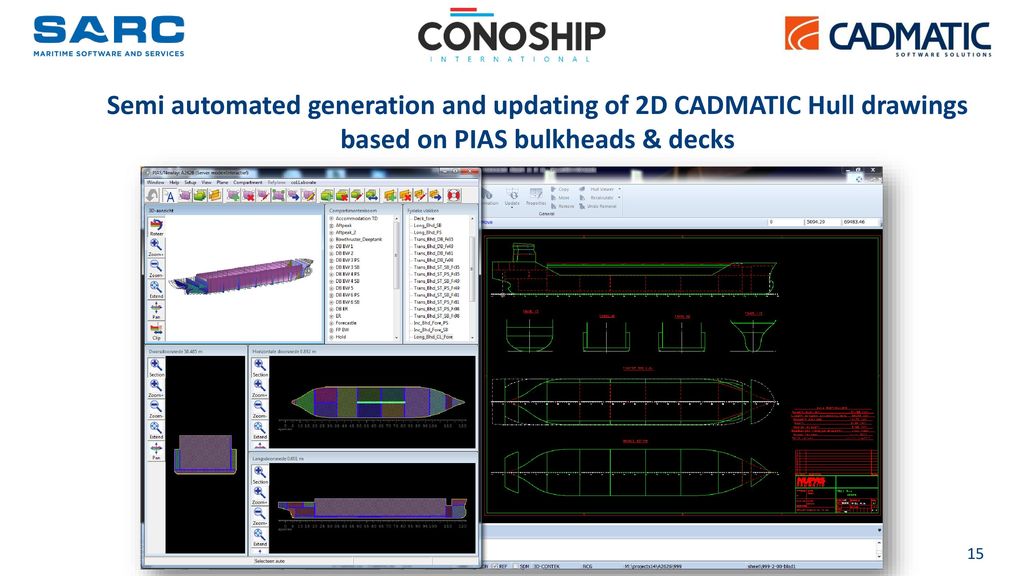Expand the DB ER tree node
The image size is (1024, 576).
[x=331, y=309]
